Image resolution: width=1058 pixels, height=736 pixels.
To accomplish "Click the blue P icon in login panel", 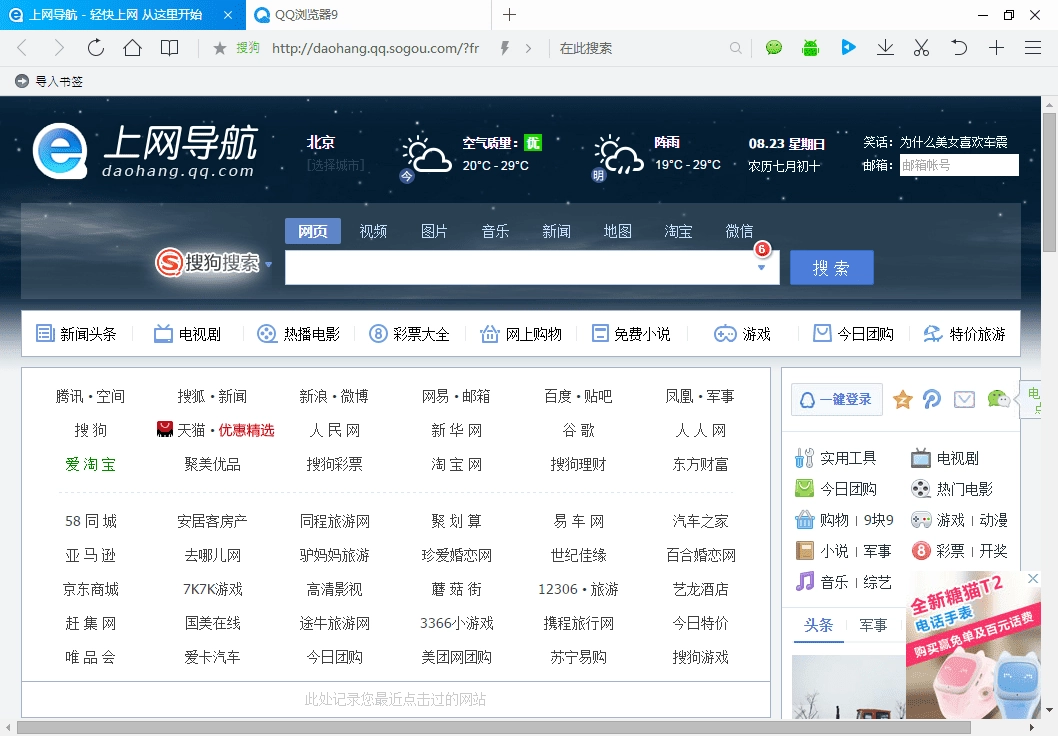I will click(x=932, y=399).
